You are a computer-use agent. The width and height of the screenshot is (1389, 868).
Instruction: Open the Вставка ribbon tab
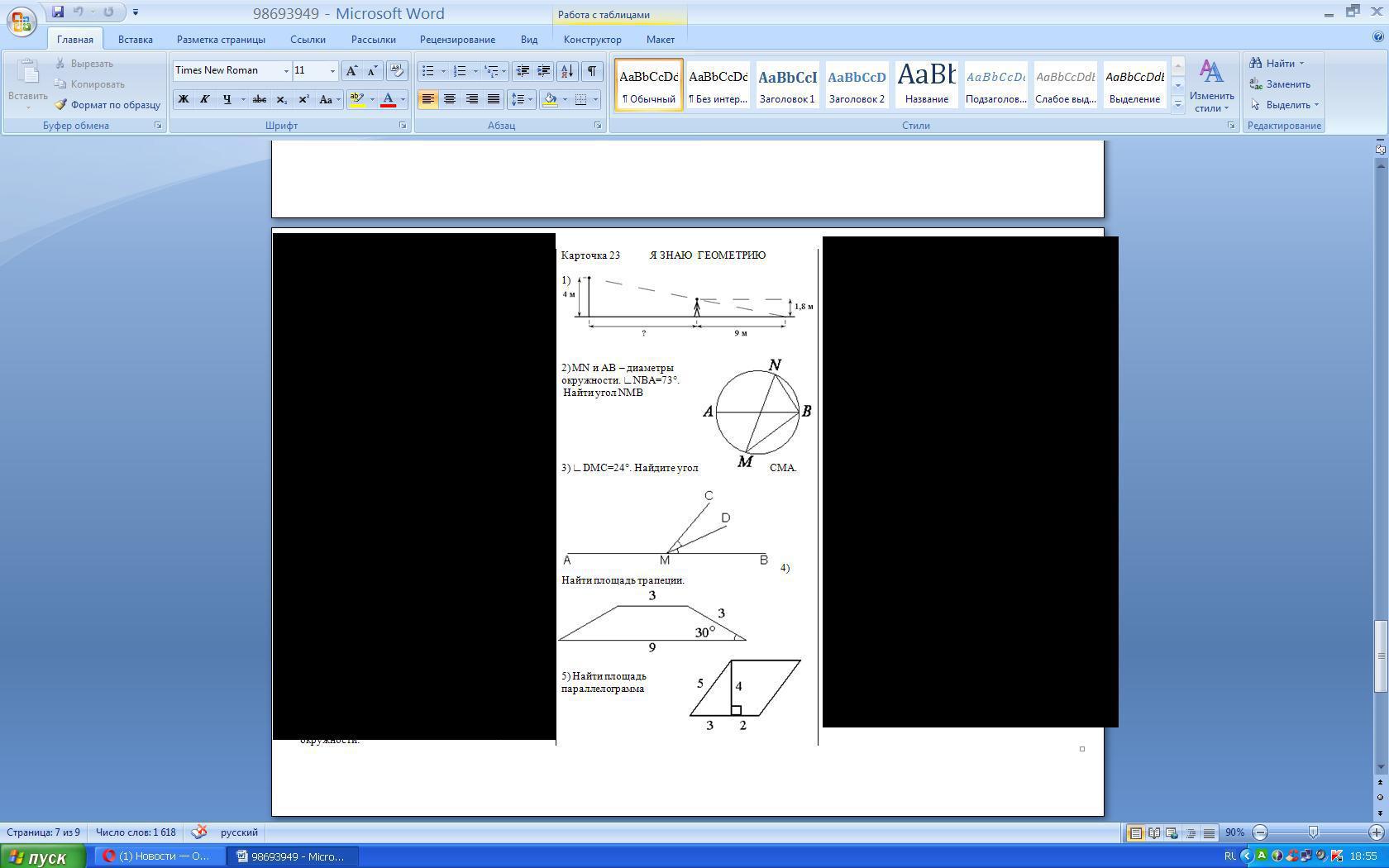pos(135,39)
